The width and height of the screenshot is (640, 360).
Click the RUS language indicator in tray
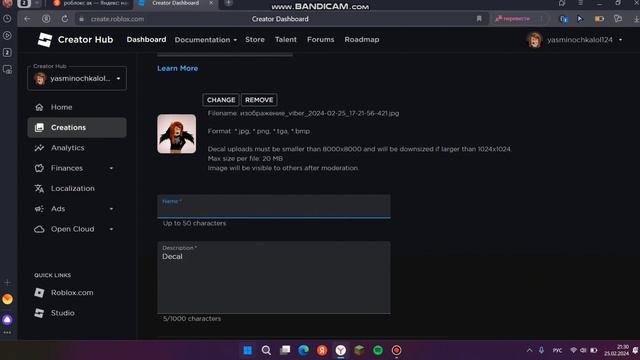tap(557, 350)
